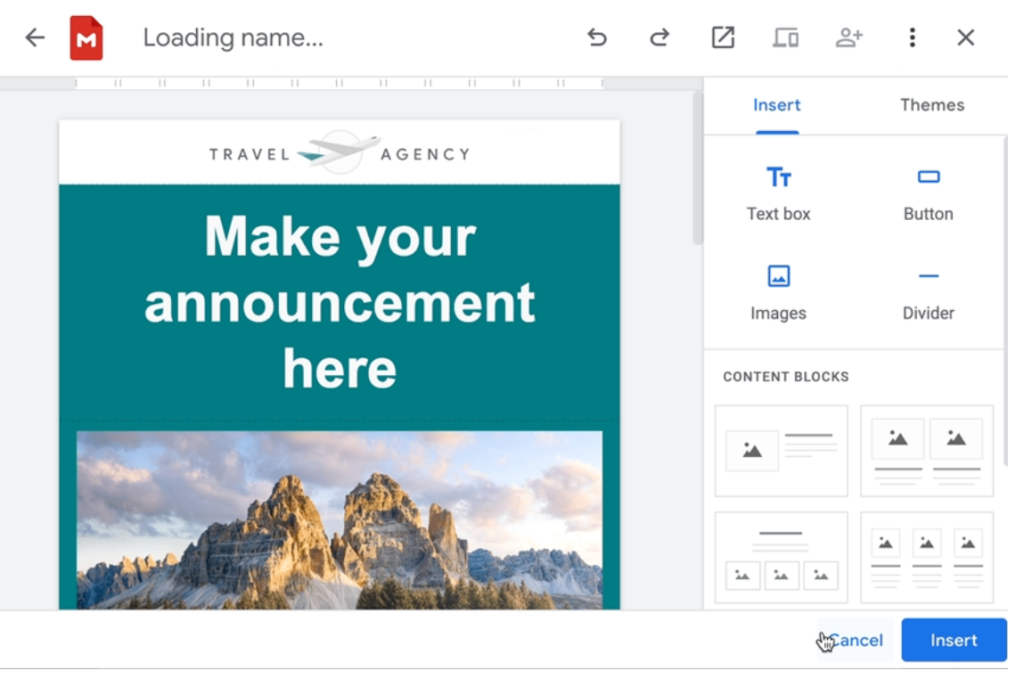Select image-left text-right content block
This screenshot has height=687, width=1024.
pyautogui.click(x=781, y=451)
